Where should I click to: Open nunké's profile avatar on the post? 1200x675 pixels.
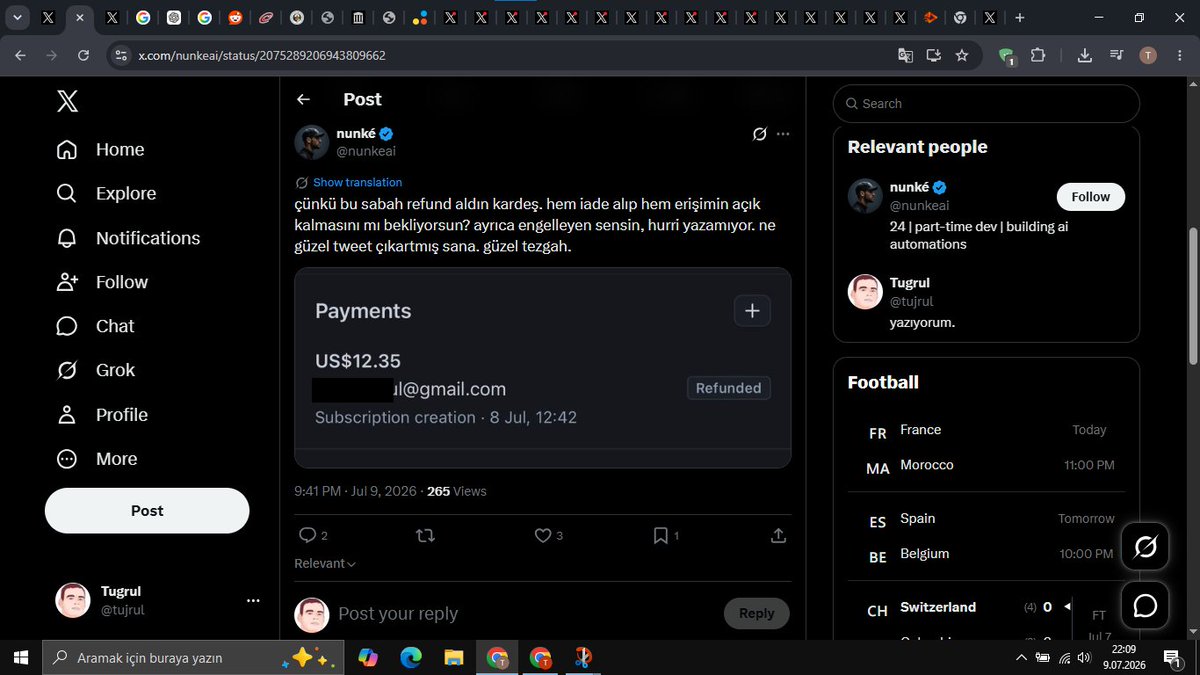[x=312, y=142]
